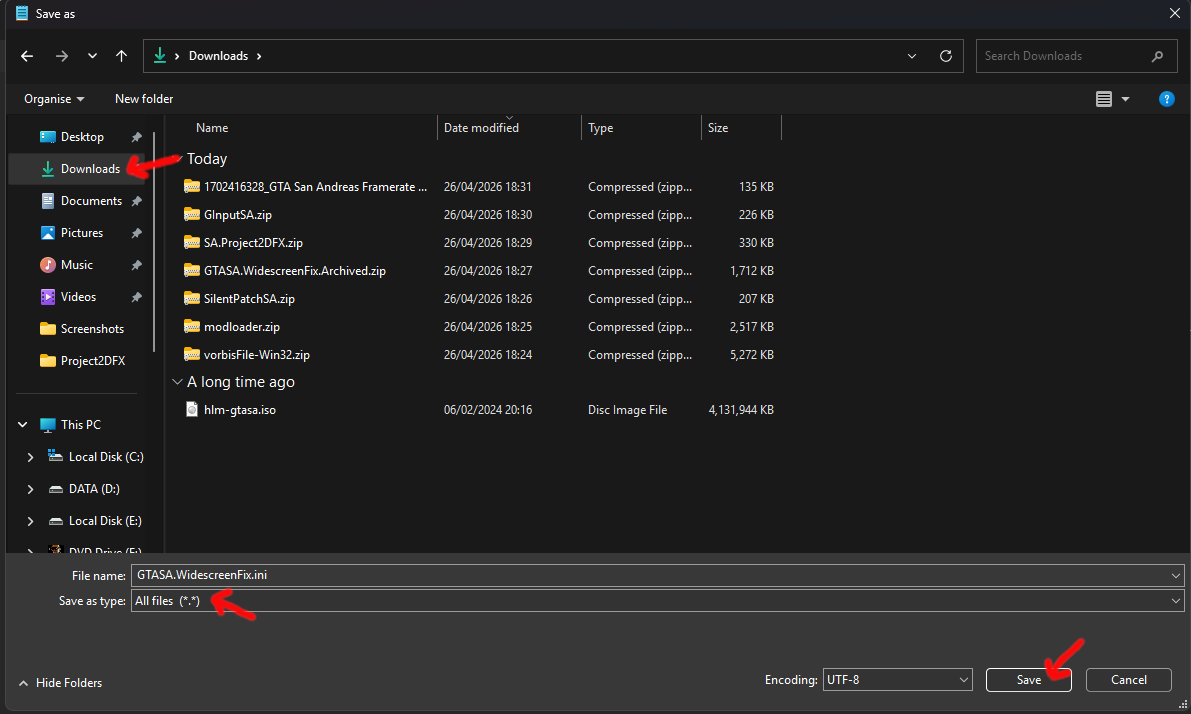Click the modloader.zip folder icon
Viewport: 1191px width, 714px height.
(192, 327)
